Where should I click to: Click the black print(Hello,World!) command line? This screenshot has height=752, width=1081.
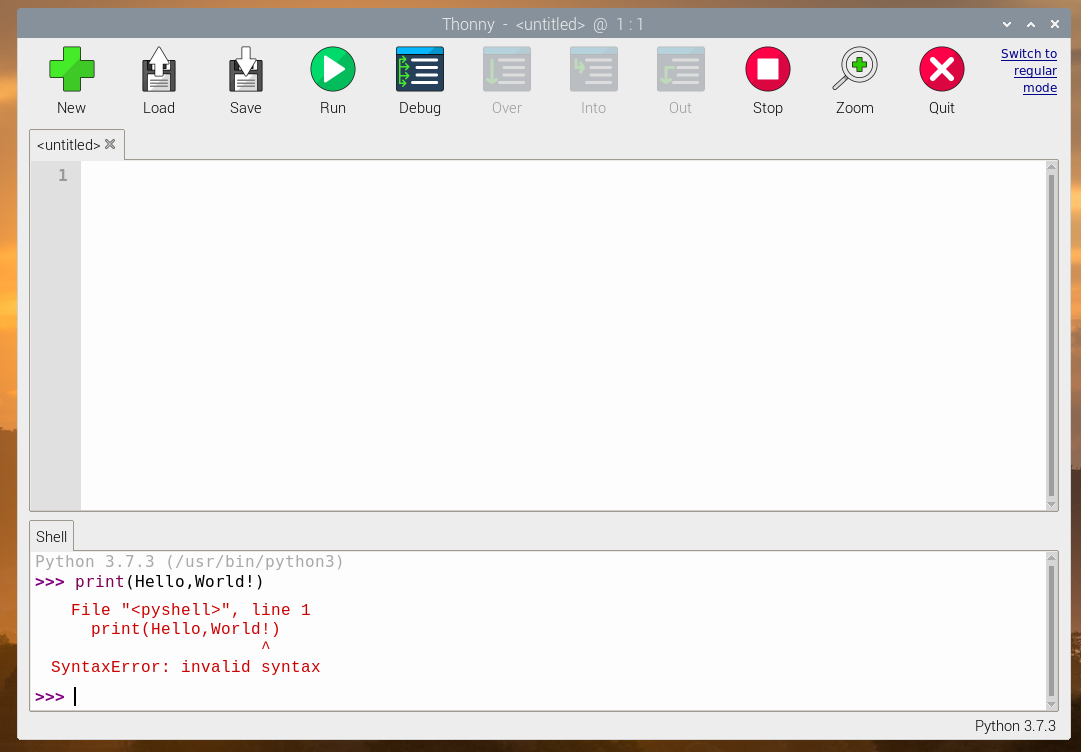pos(170,582)
